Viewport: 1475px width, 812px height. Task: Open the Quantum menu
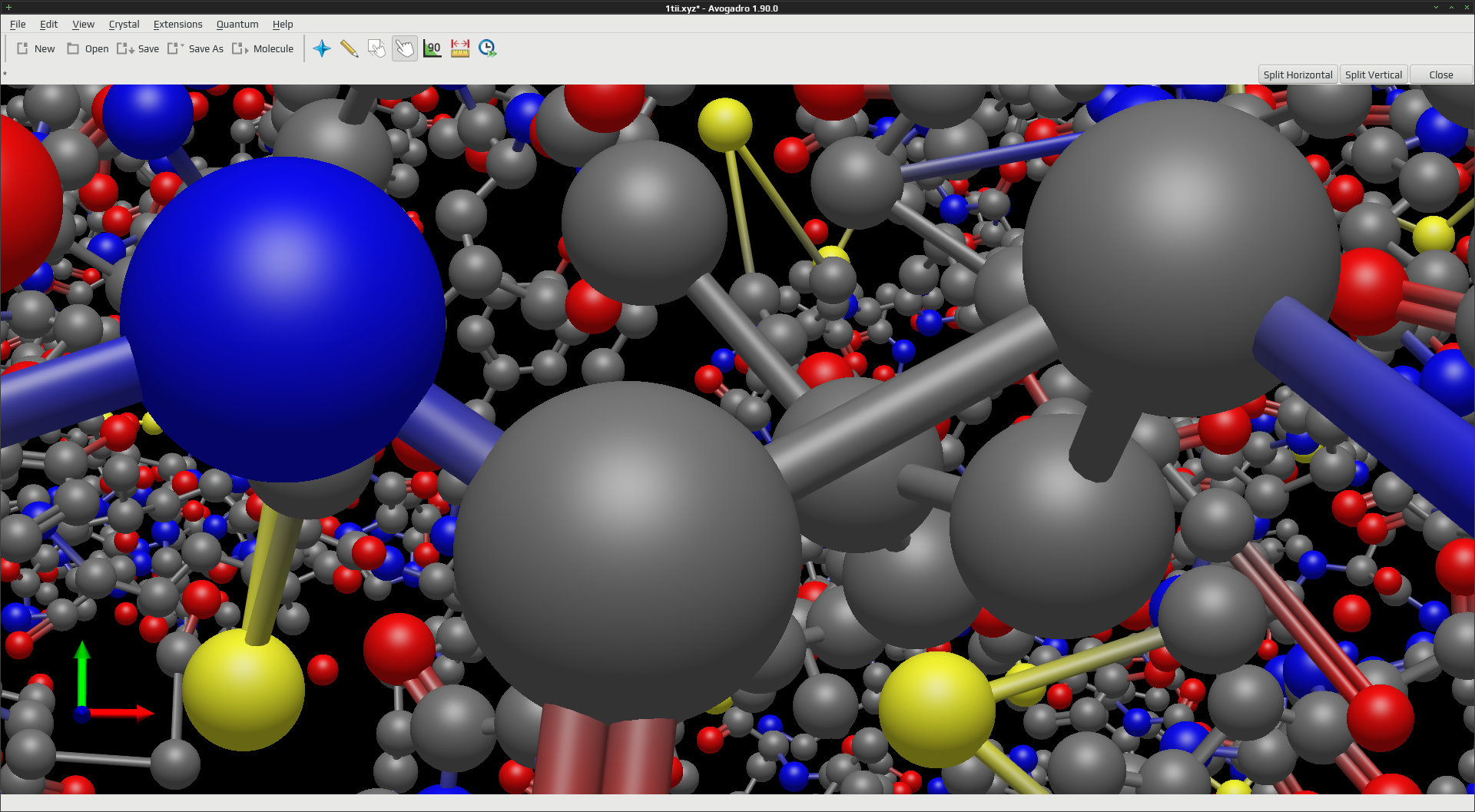tap(237, 24)
